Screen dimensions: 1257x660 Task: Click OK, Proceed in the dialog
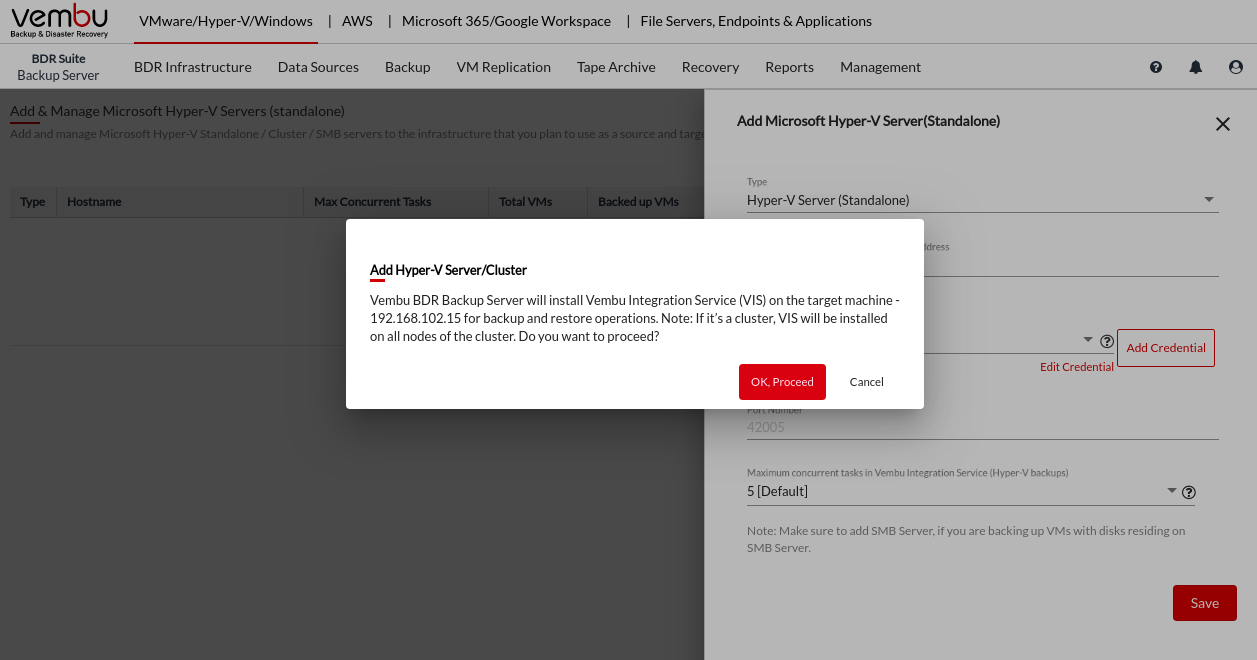pyautogui.click(x=782, y=382)
